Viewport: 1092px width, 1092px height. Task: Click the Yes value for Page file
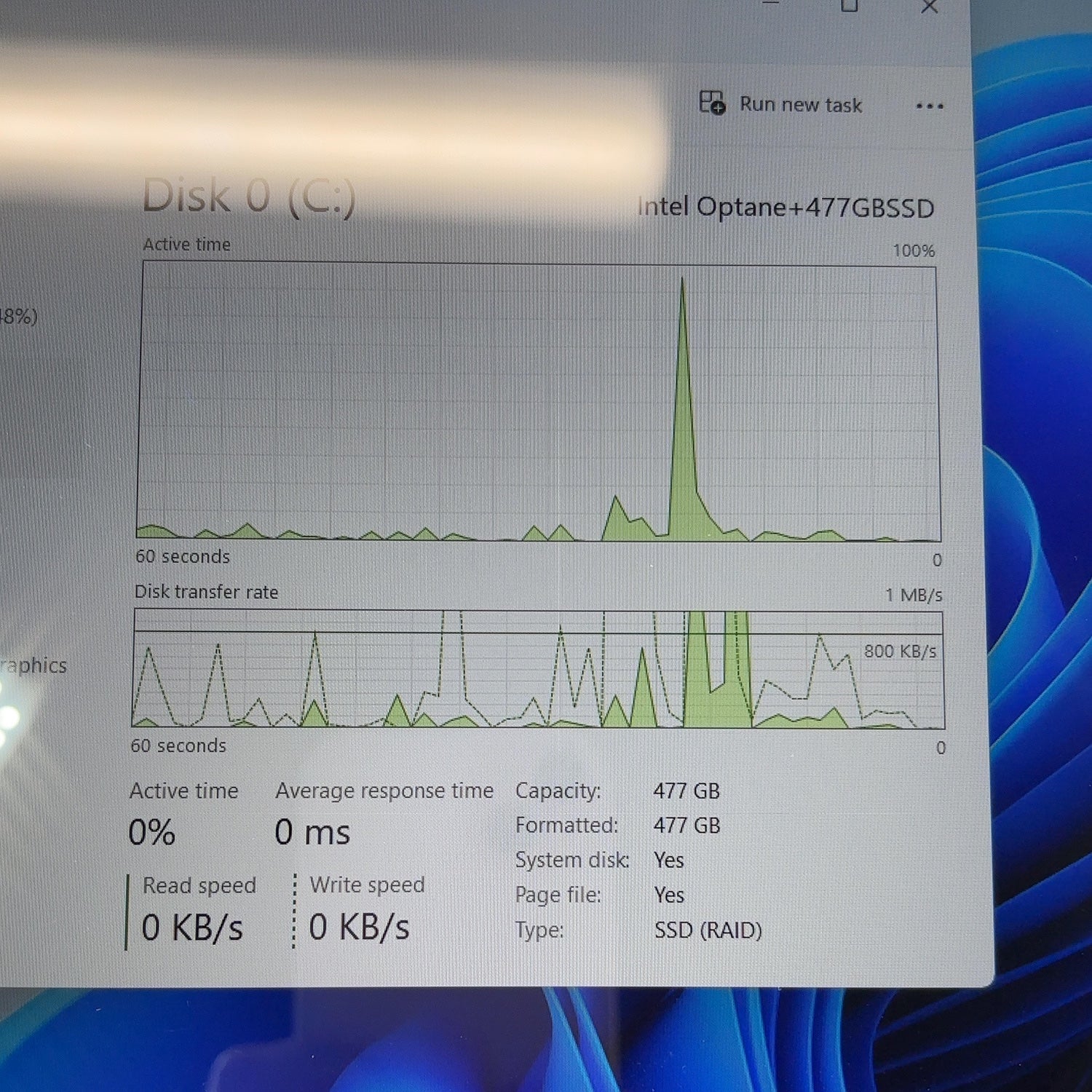pos(669,895)
